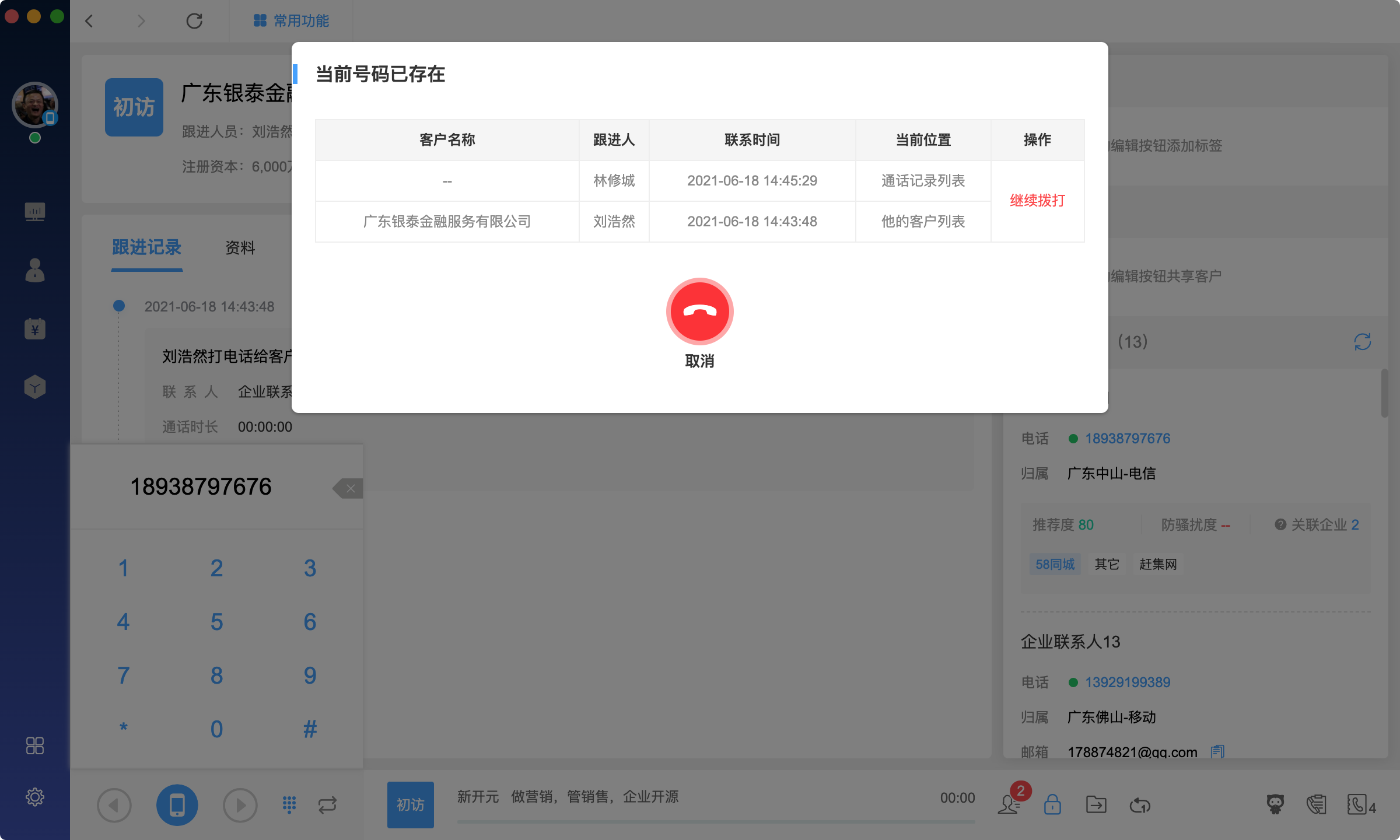This screenshot has width=1400, height=840.
Task: Click 广东银泰金融服务有限公司 table cell
Action: pyautogui.click(x=447, y=222)
